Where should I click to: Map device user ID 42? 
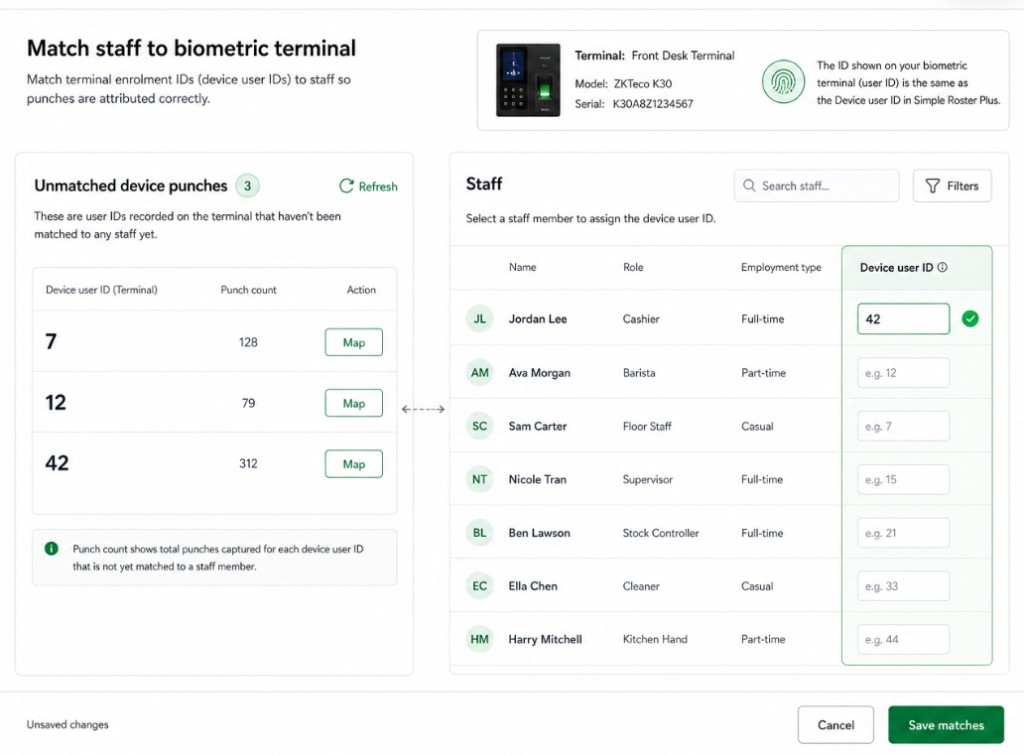(x=354, y=464)
